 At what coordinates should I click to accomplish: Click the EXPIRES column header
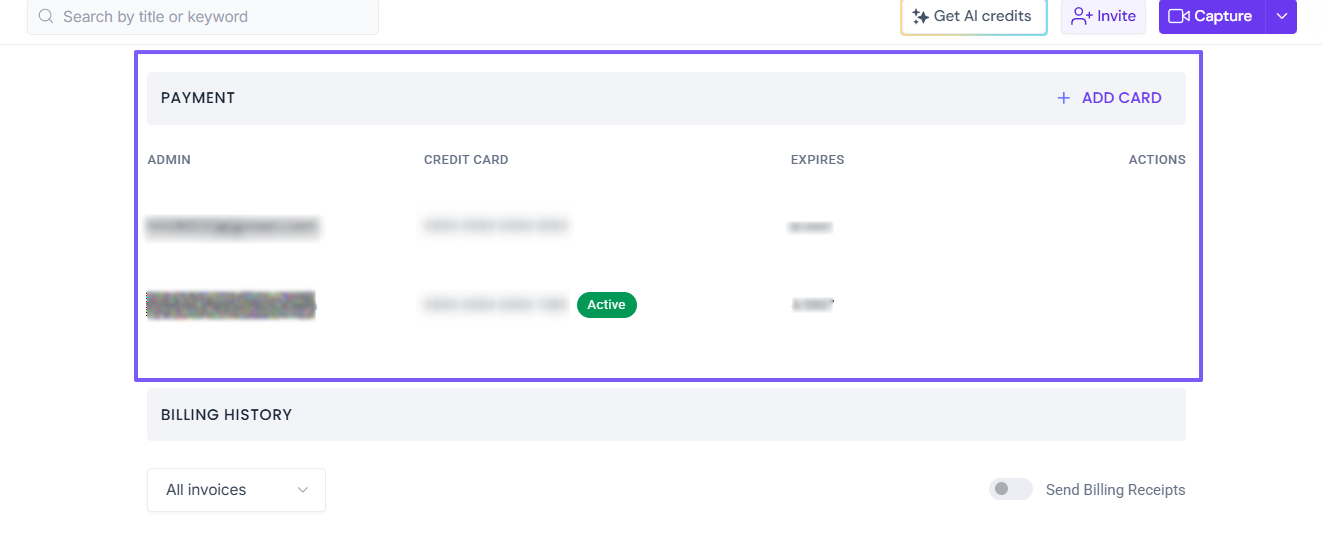tap(818, 160)
